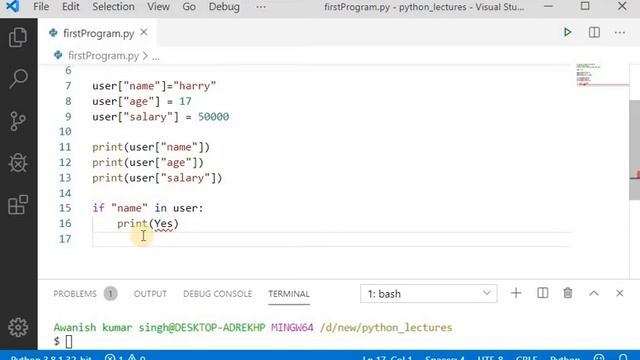Open the Search view in the activity bar
This screenshot has width=640, height=360.
click(18, 78)
